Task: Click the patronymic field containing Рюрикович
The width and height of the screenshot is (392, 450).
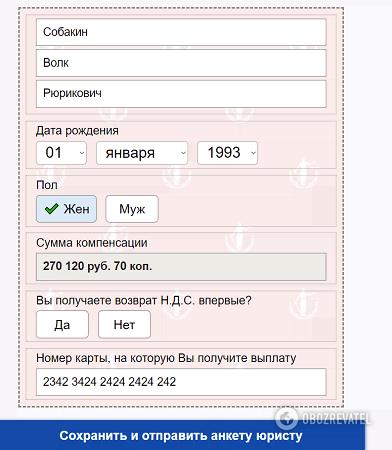Action: pyautogui.click(x=181, y=94)
